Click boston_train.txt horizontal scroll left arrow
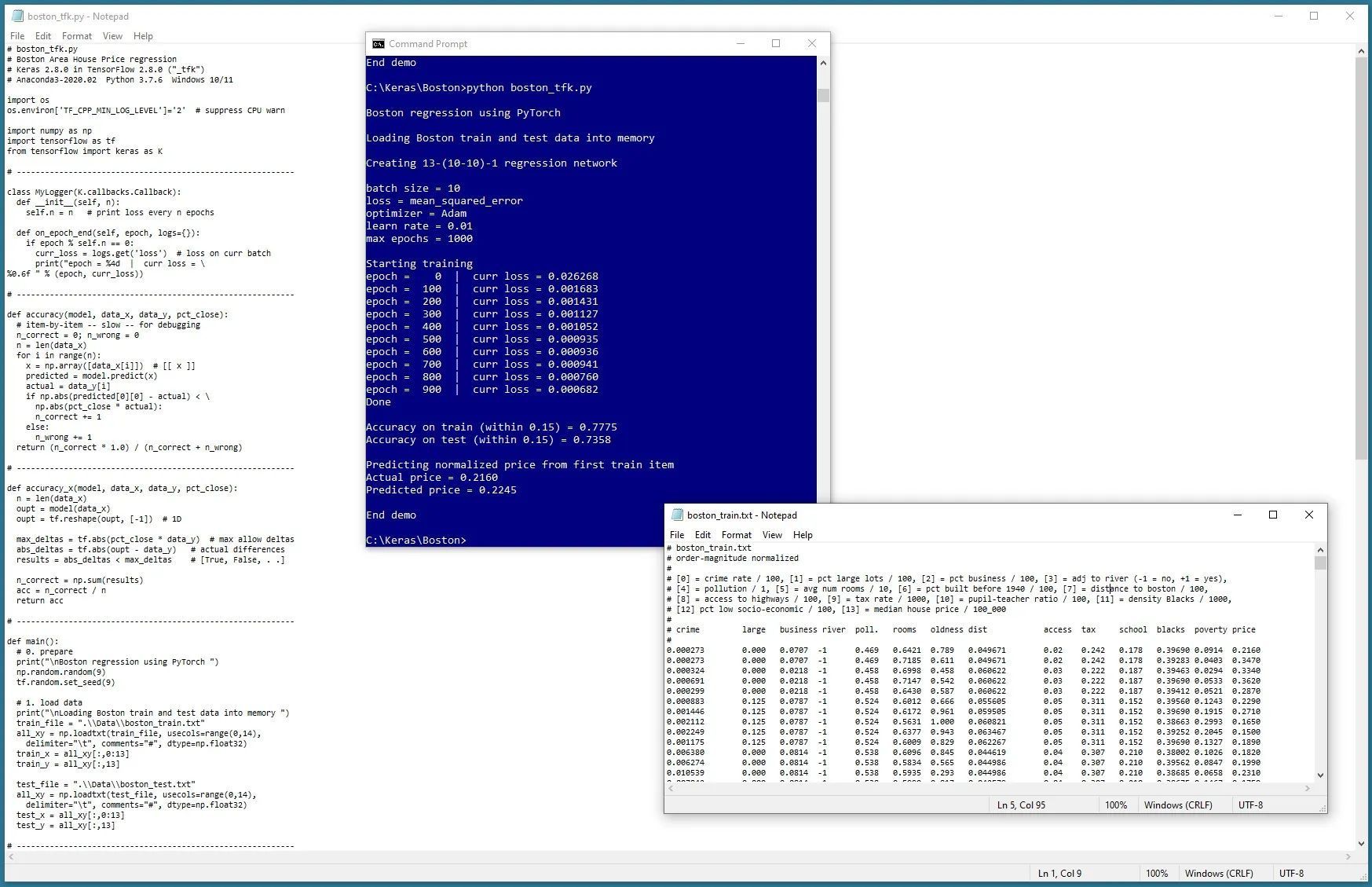Viewport: 1372px width, 887px height. tap(671, 789)
